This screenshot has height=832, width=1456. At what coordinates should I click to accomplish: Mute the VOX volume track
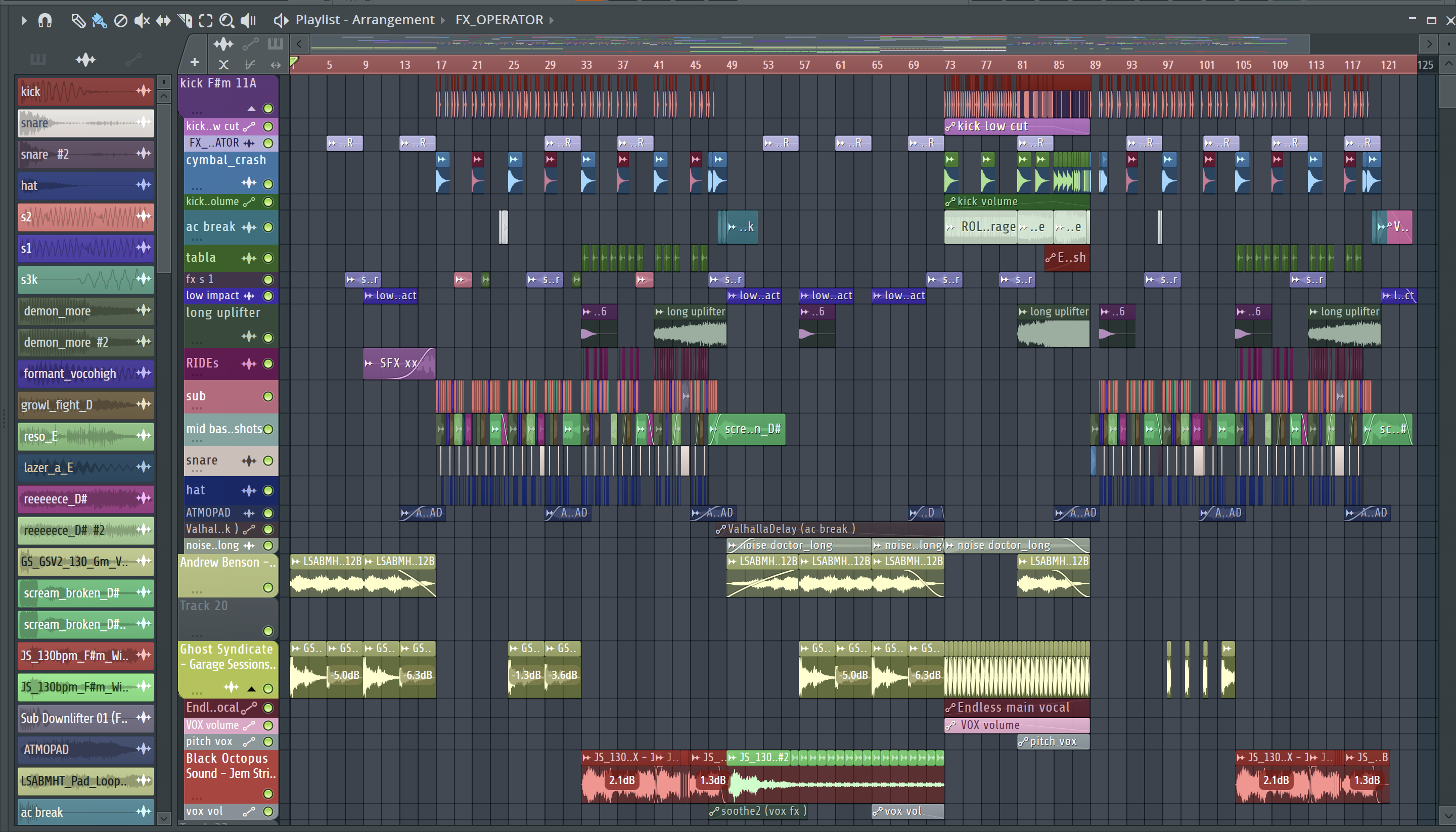click(268, 725)
